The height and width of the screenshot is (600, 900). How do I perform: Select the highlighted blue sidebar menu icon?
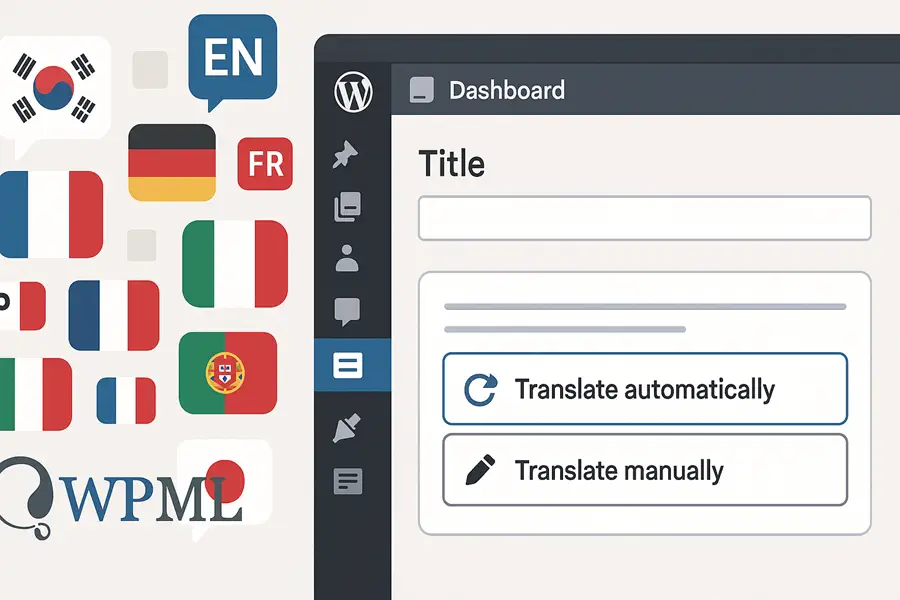(348, 365)
